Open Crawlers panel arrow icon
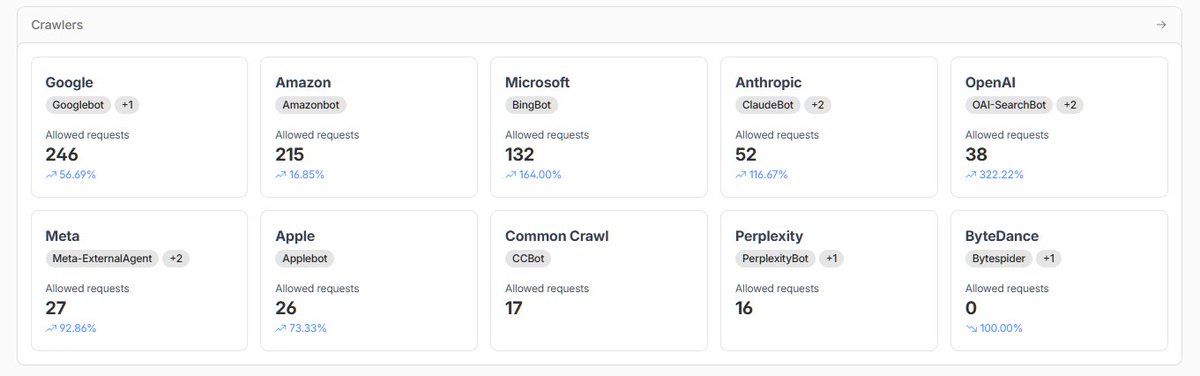The width and height of the screenshot is (1200, 376). [1161, 25]
